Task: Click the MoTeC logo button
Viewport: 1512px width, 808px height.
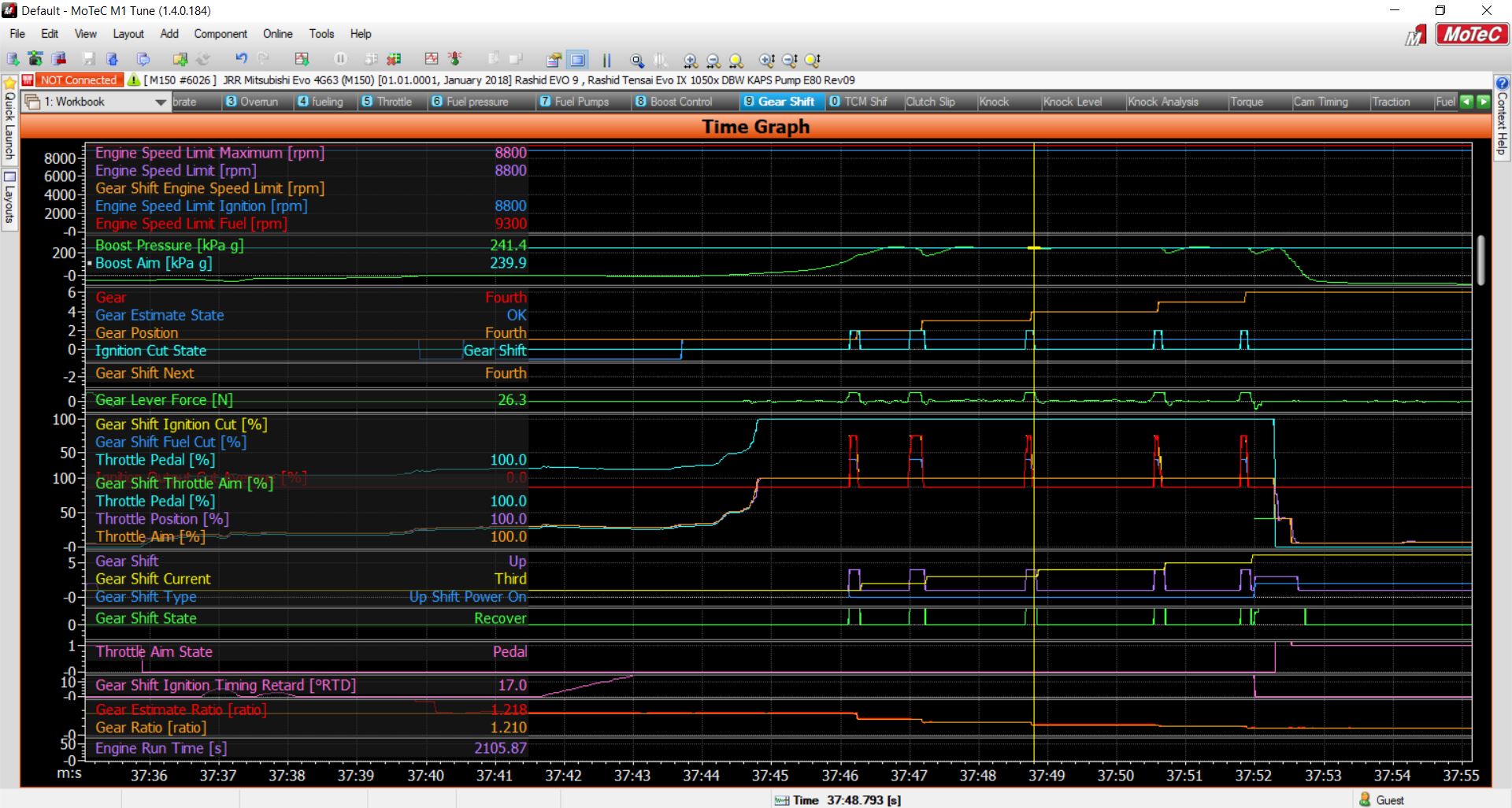Action: [1471, 35]
